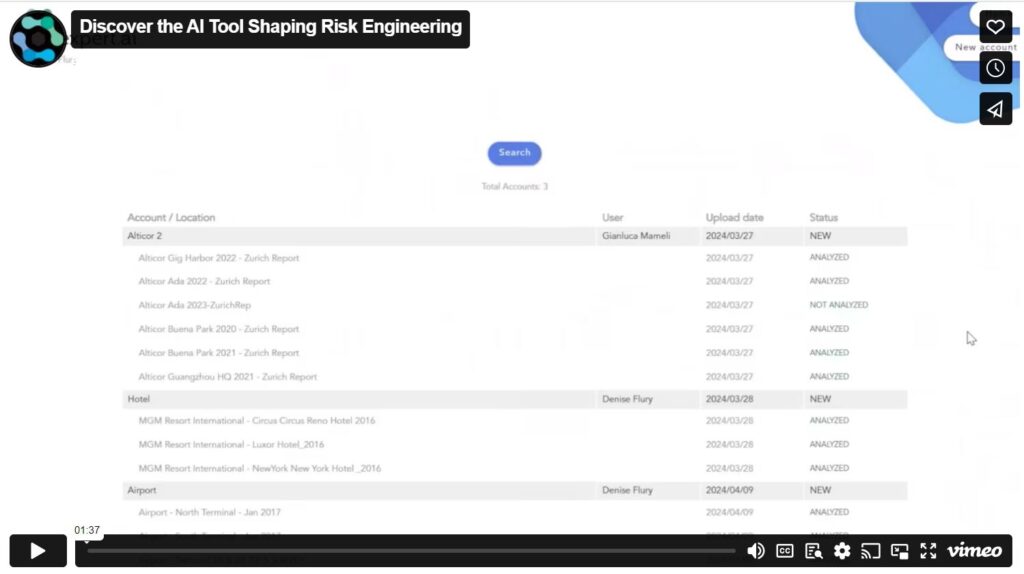Open Circus Circus Reno Hotel 2016 report
The image size is (1024, 574).
[x=257, y=421]
